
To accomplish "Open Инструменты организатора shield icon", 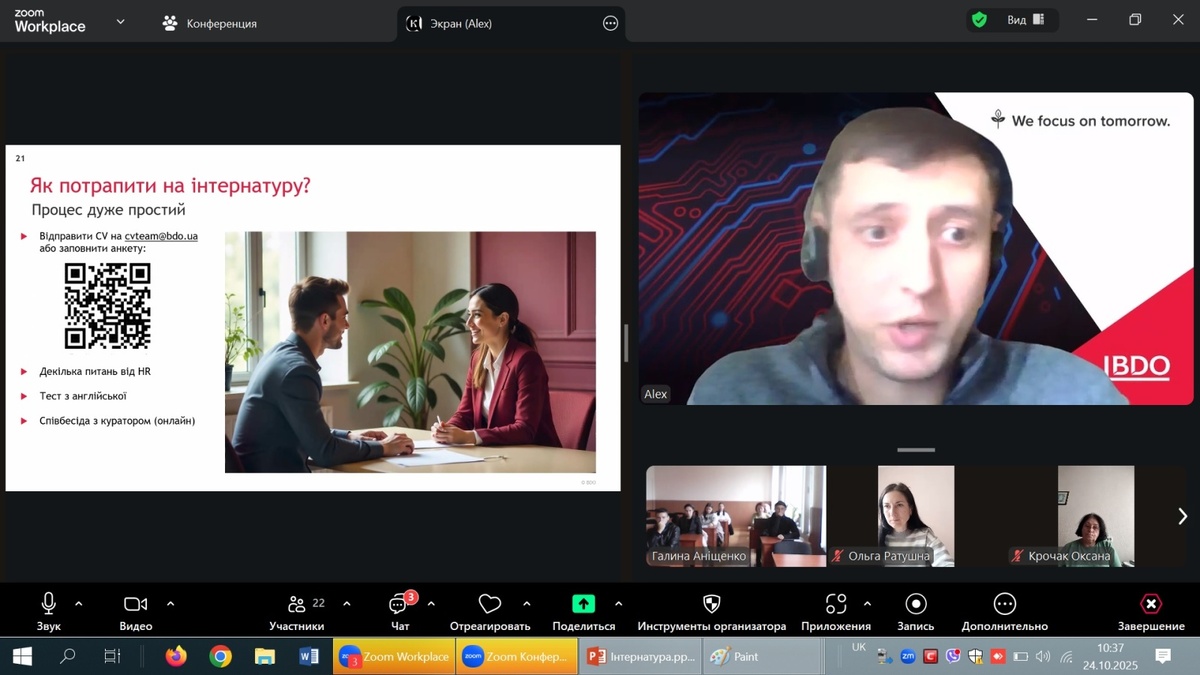I will pyautogui.click(x=711, y=605).
